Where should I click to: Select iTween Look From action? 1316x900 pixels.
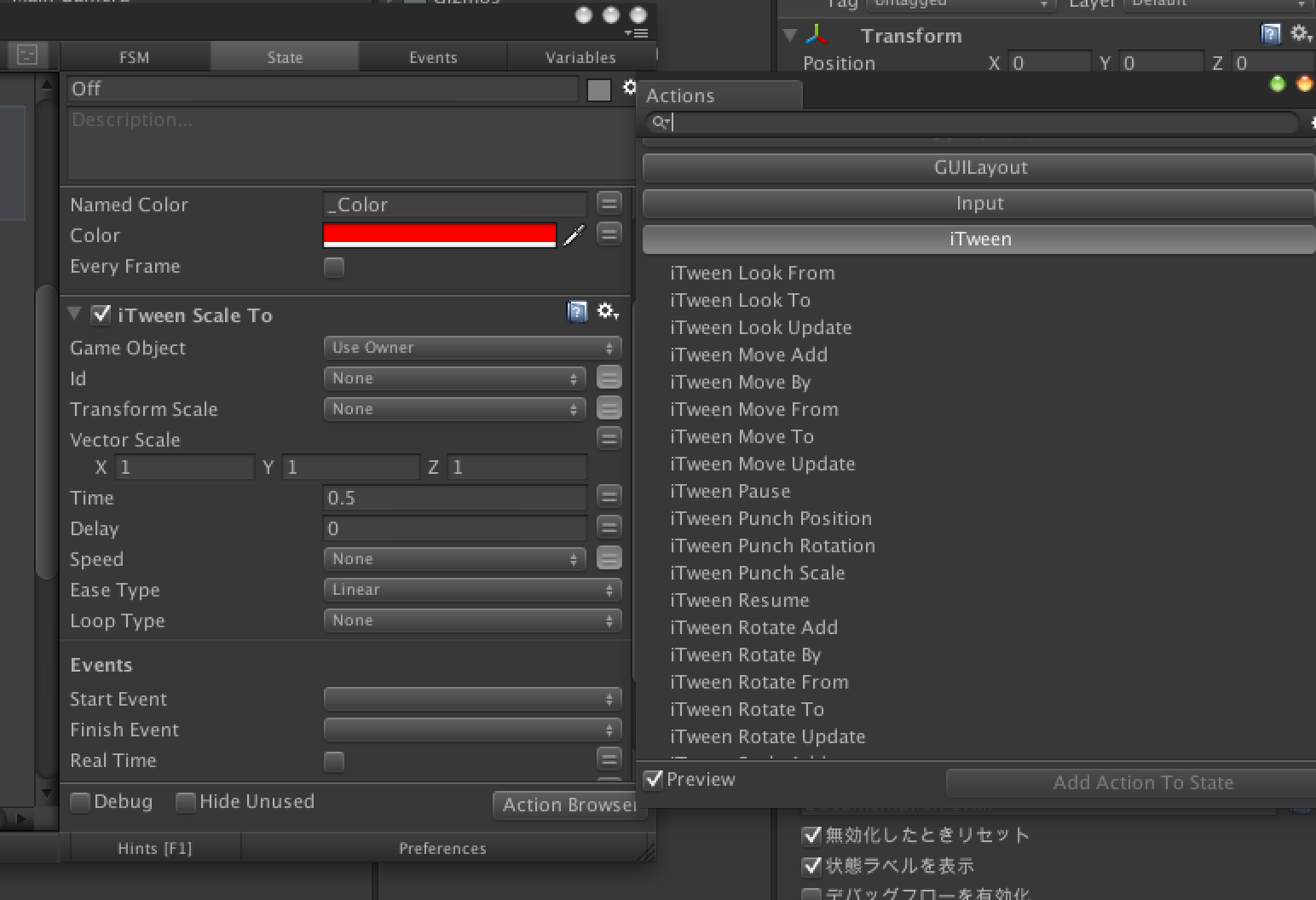click(x=753, y=273)
